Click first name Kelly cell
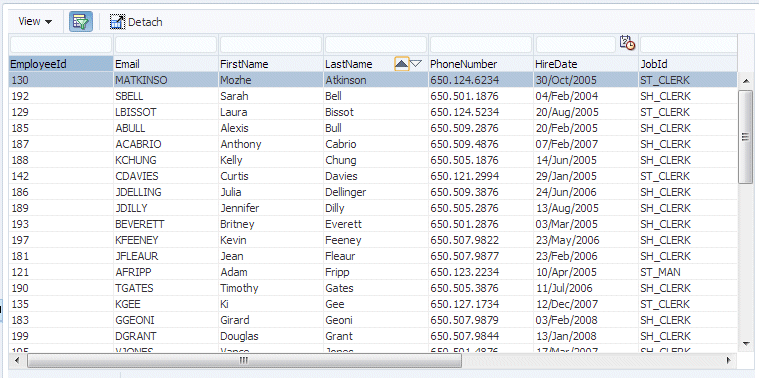The width and height of the screenshot is (759, 378). click(x=271, y=160)
